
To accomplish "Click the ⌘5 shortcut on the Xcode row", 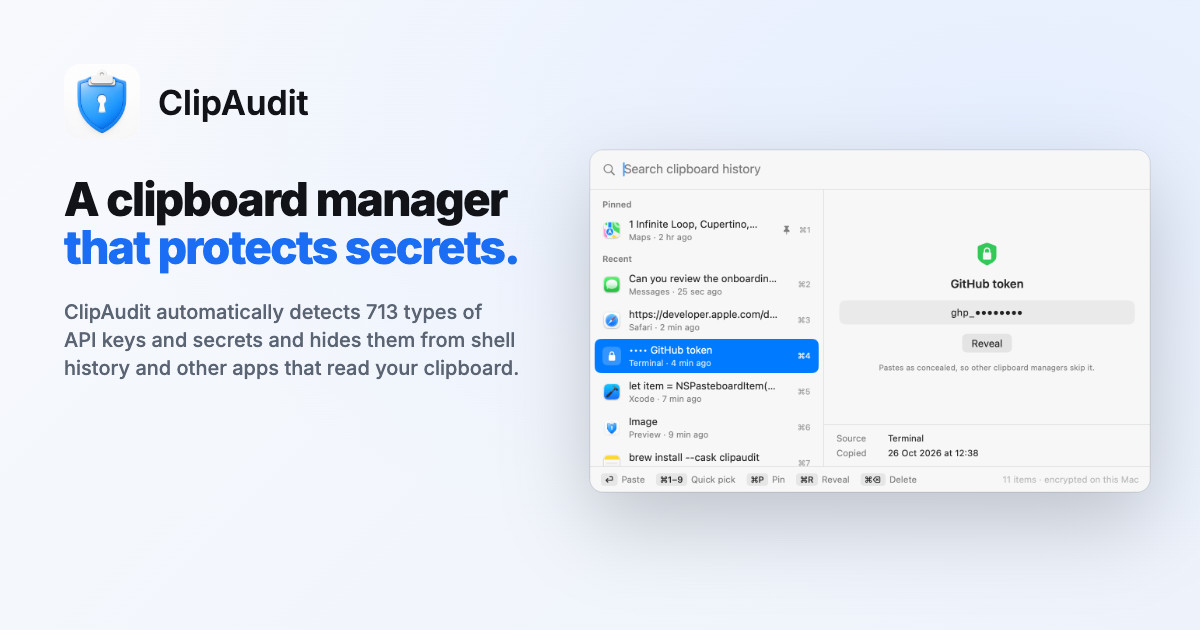I will [804, 392].
